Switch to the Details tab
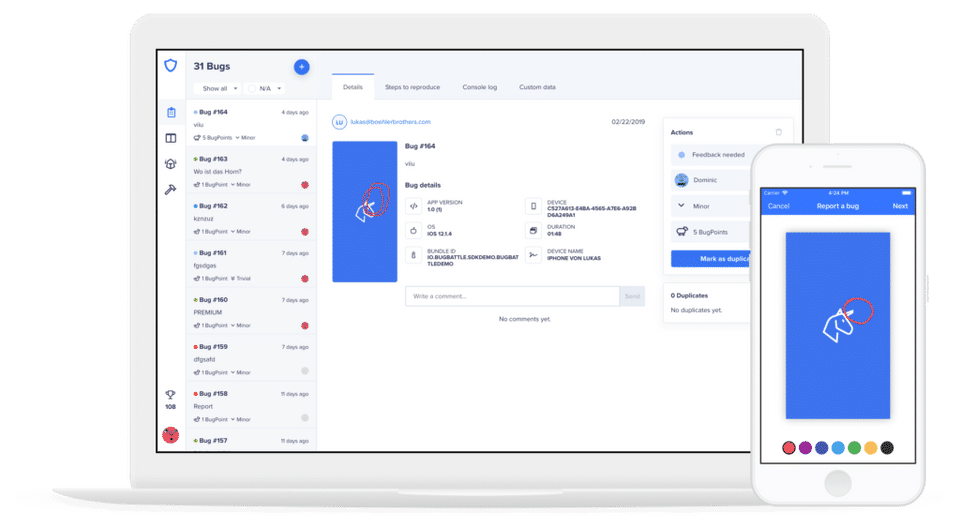Viewport: 960px width, 530px height. (353, 87)
